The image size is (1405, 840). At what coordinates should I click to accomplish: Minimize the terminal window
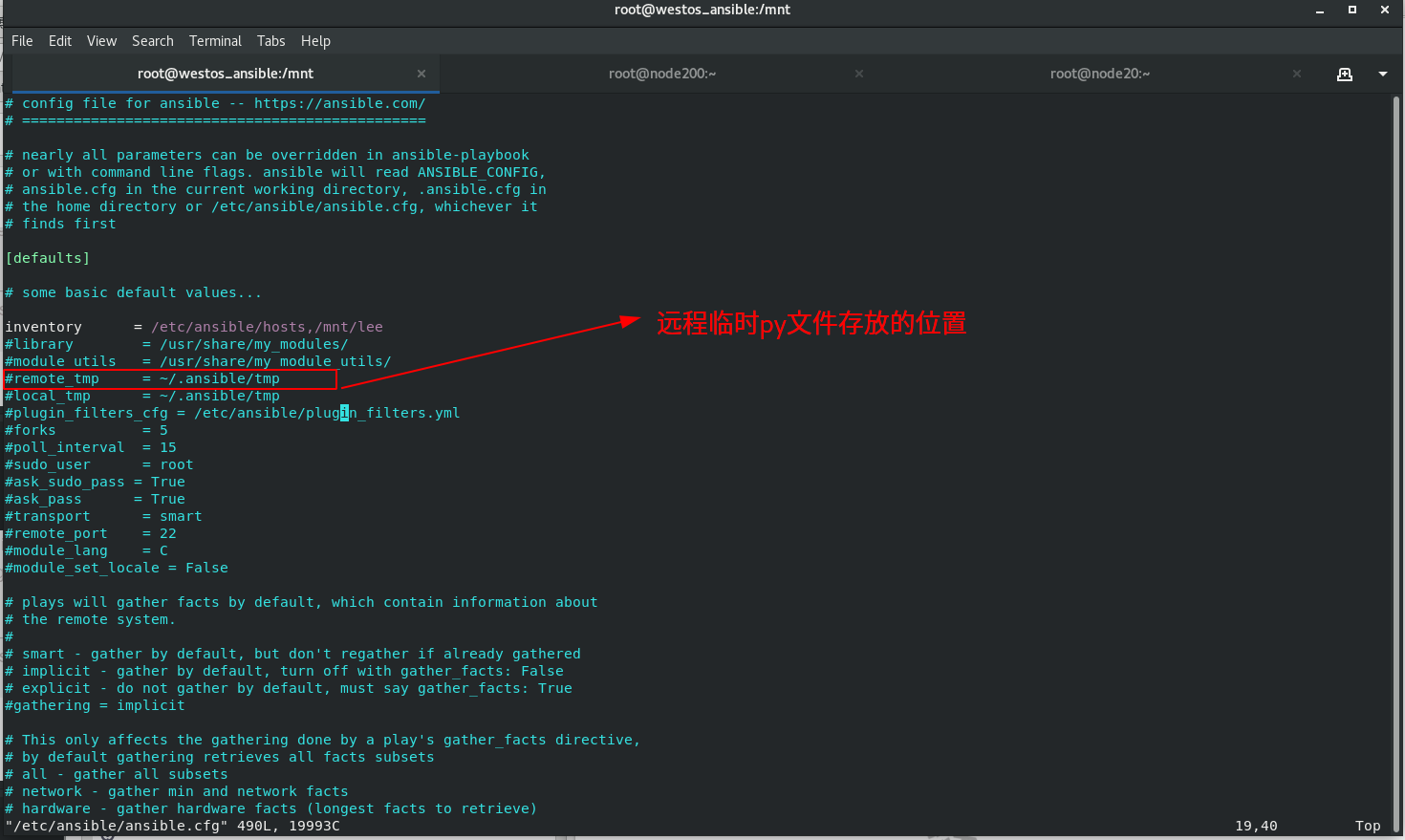click(1320, 11)
